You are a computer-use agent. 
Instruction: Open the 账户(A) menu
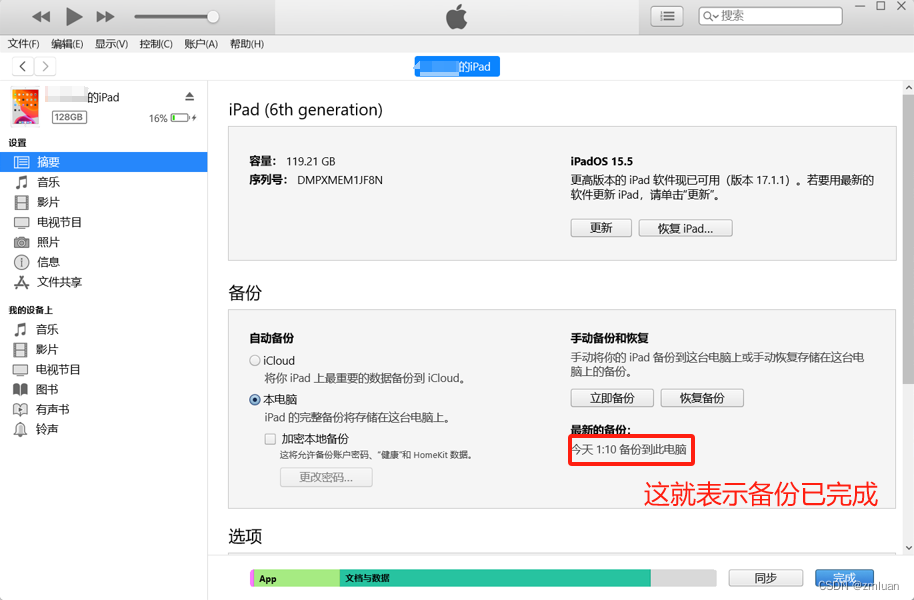click(201, 44)
